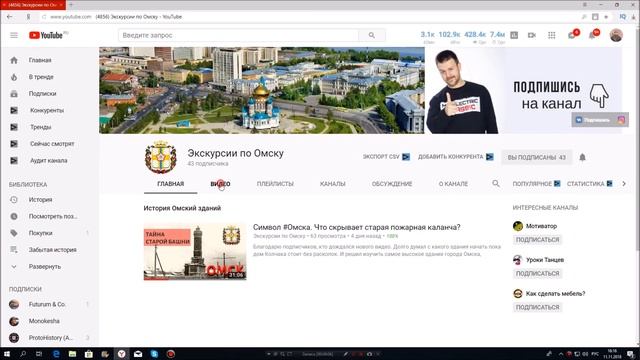Open the account avatar menu
Screen dimensions: 640x360
[x=616, y=35]
